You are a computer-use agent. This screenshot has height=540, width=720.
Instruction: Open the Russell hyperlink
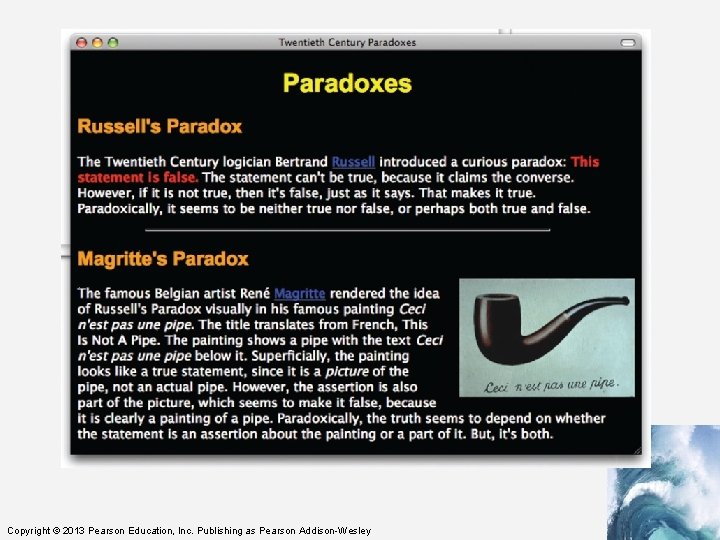point(353,162)
